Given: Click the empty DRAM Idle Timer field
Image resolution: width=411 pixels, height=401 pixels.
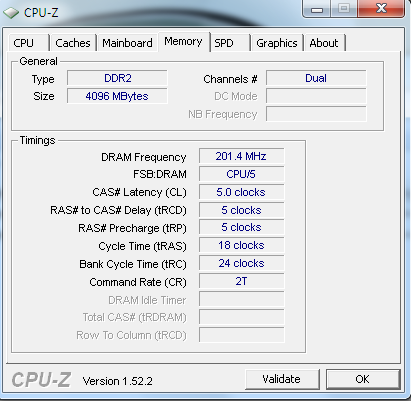Looking at the screenshot, I should click(x=242, y=300).
